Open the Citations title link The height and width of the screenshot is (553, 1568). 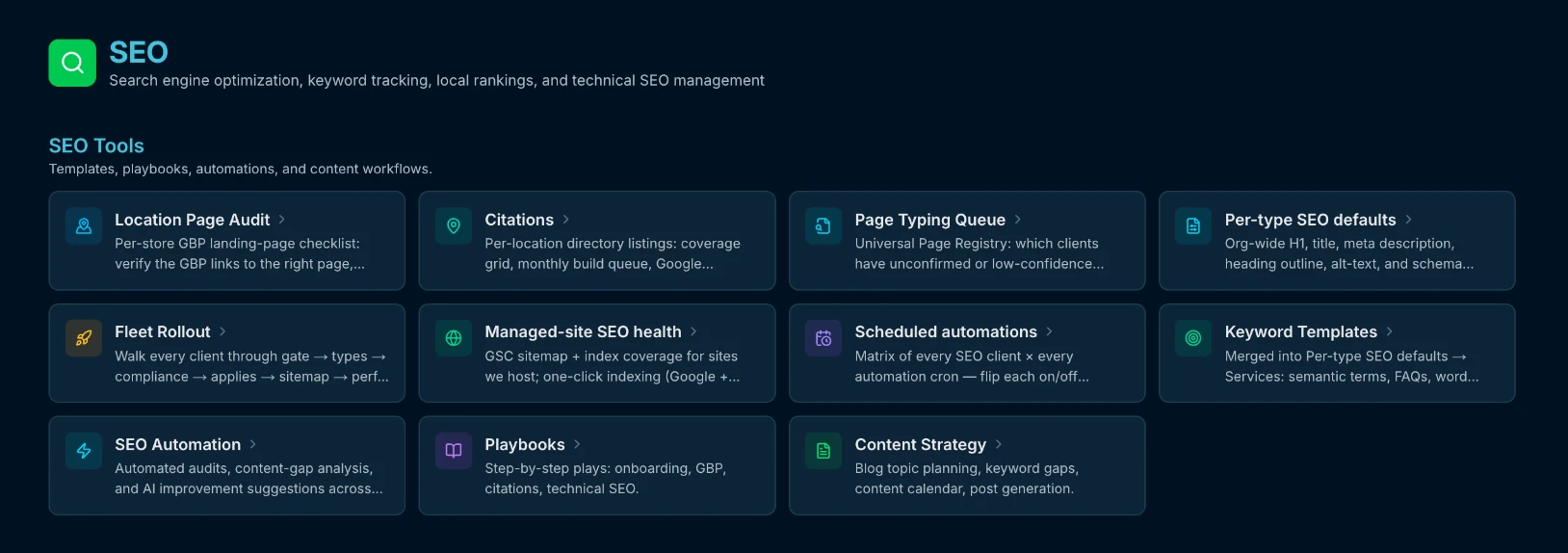coord(519,220)
